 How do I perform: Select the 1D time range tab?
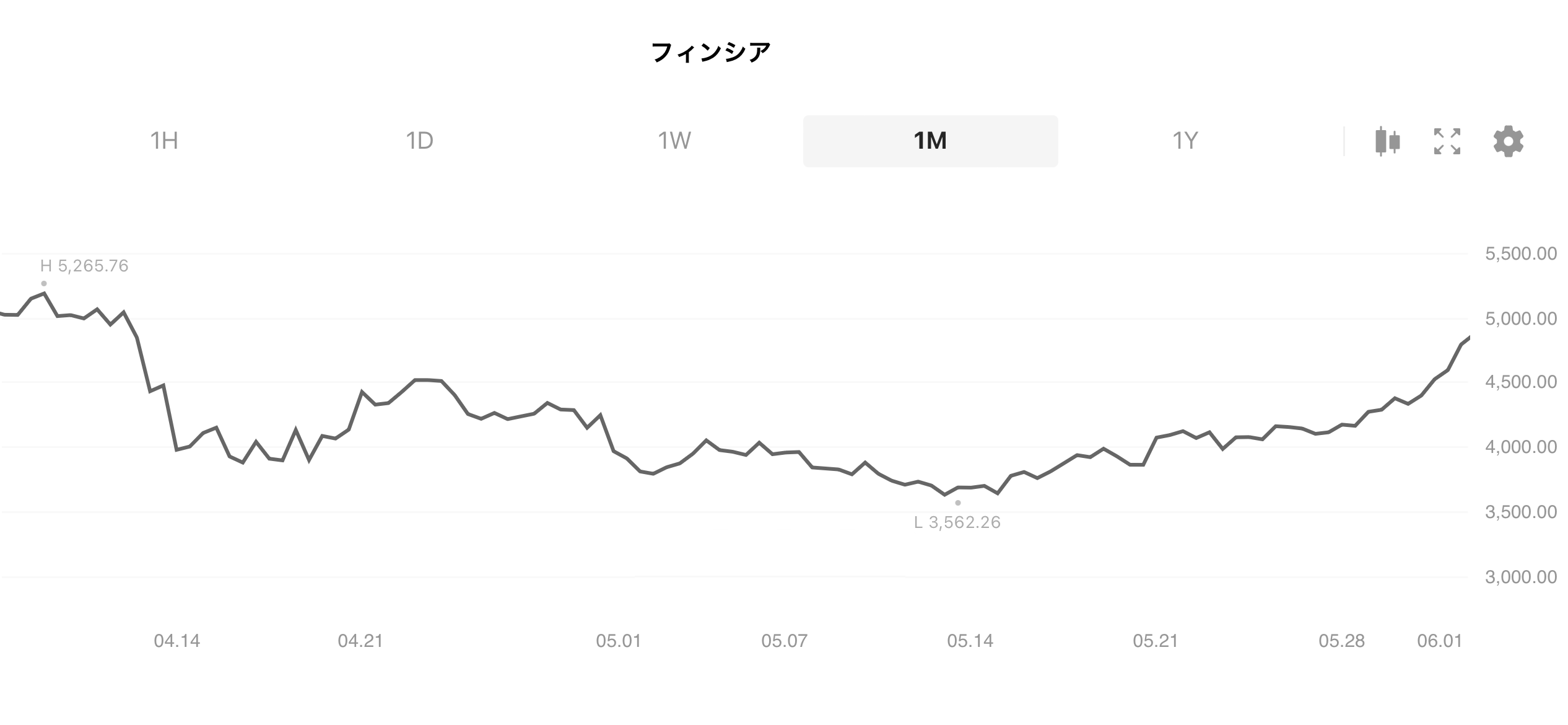pos(420,141)
